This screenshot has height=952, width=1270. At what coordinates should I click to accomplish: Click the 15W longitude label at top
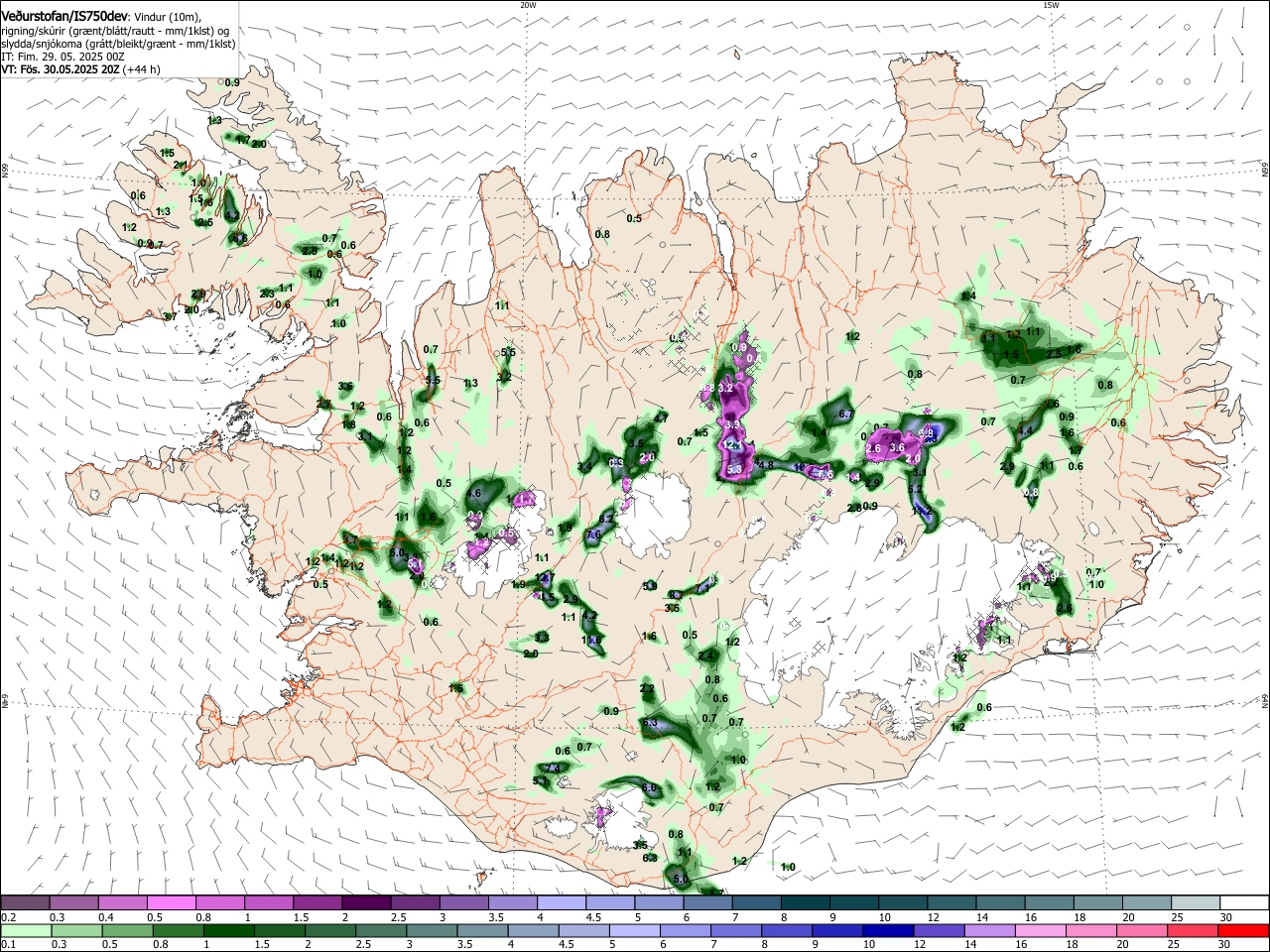(1051, 5)
